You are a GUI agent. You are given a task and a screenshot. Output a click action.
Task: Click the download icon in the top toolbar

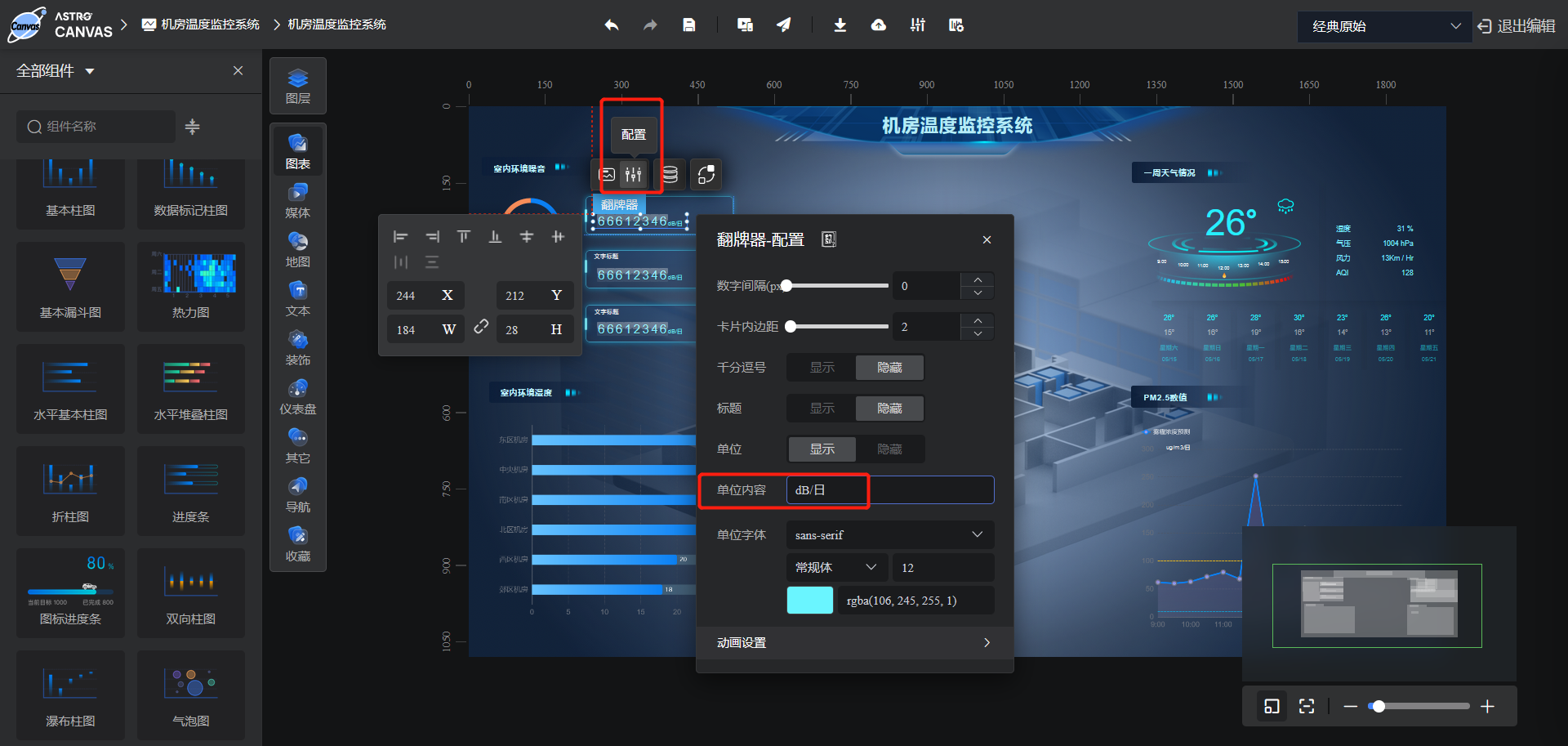pyautogui.click(x=840, y=25)
